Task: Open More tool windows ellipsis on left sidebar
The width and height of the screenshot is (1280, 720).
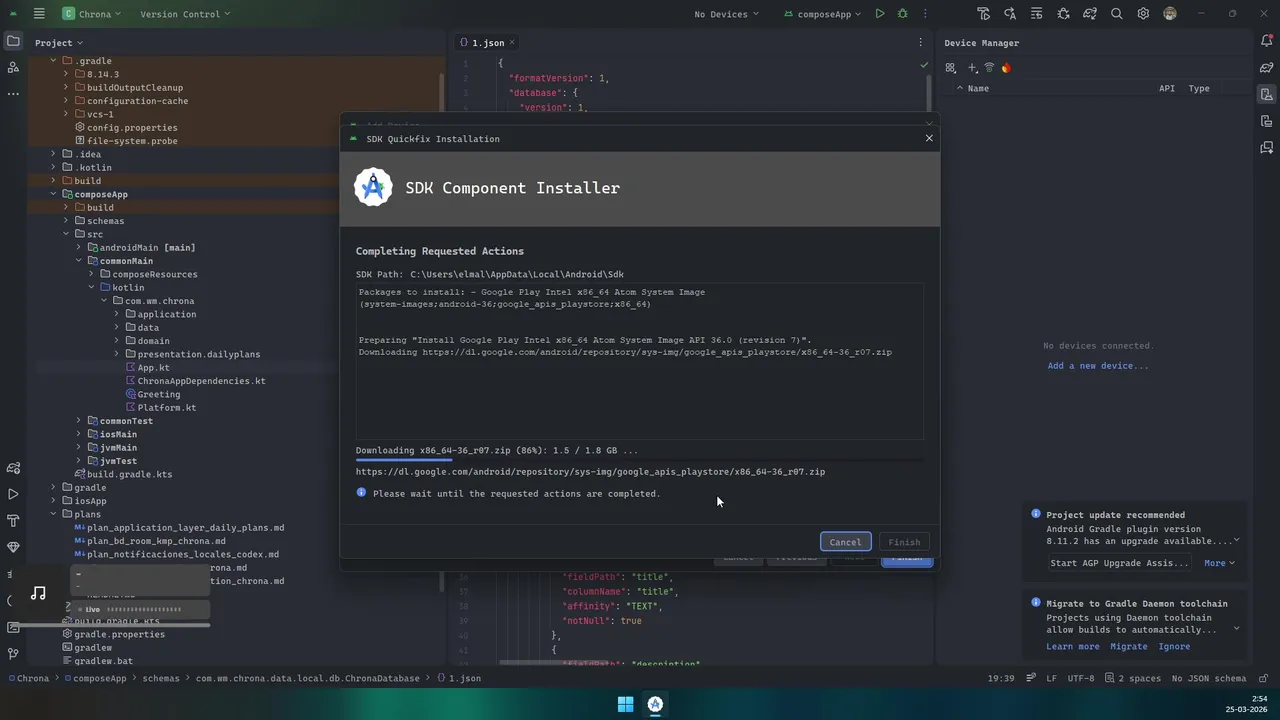Action: pos(13,93)
